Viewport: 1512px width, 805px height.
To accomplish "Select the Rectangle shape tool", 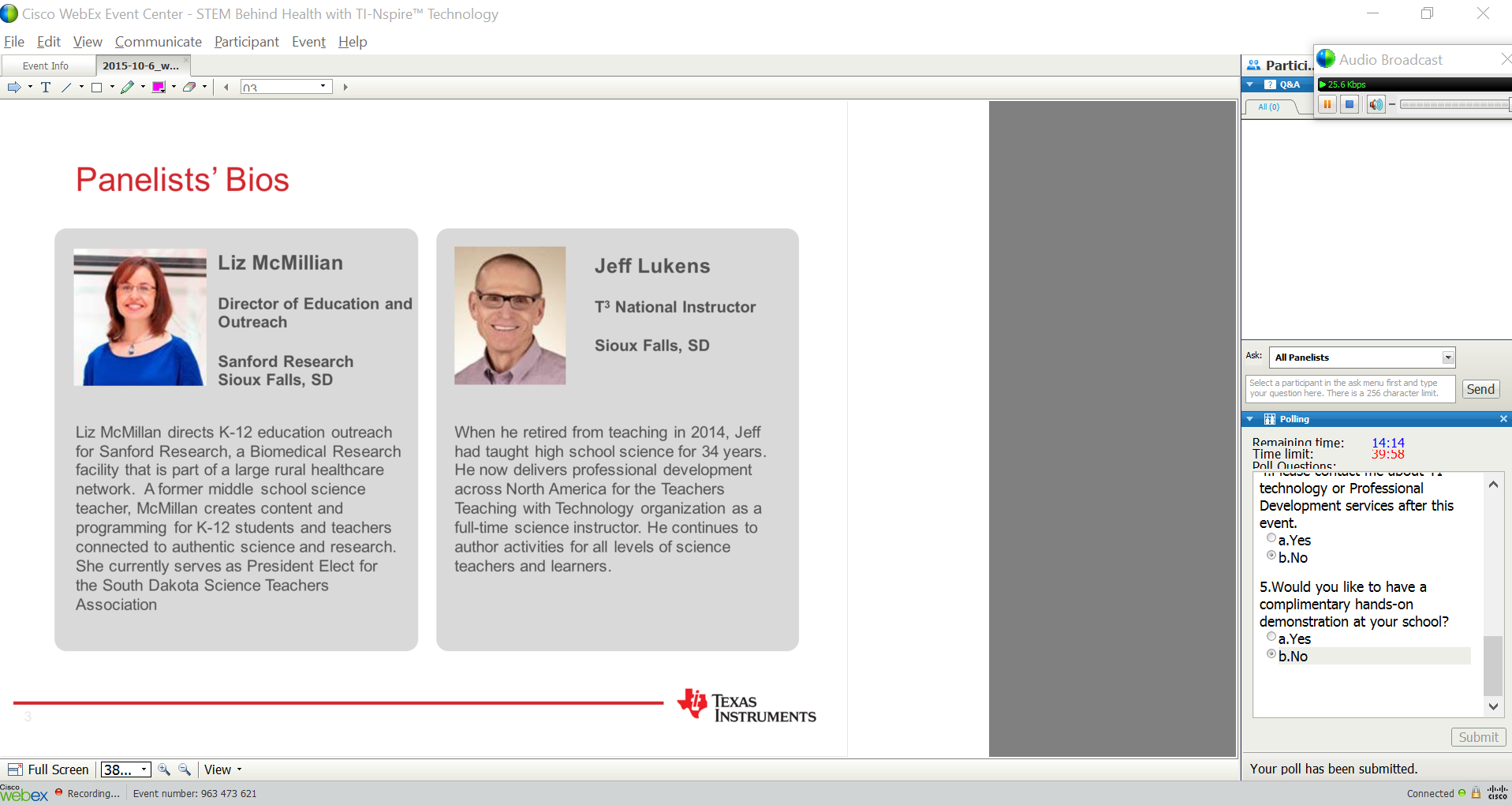I will click(x=96, y=87).
